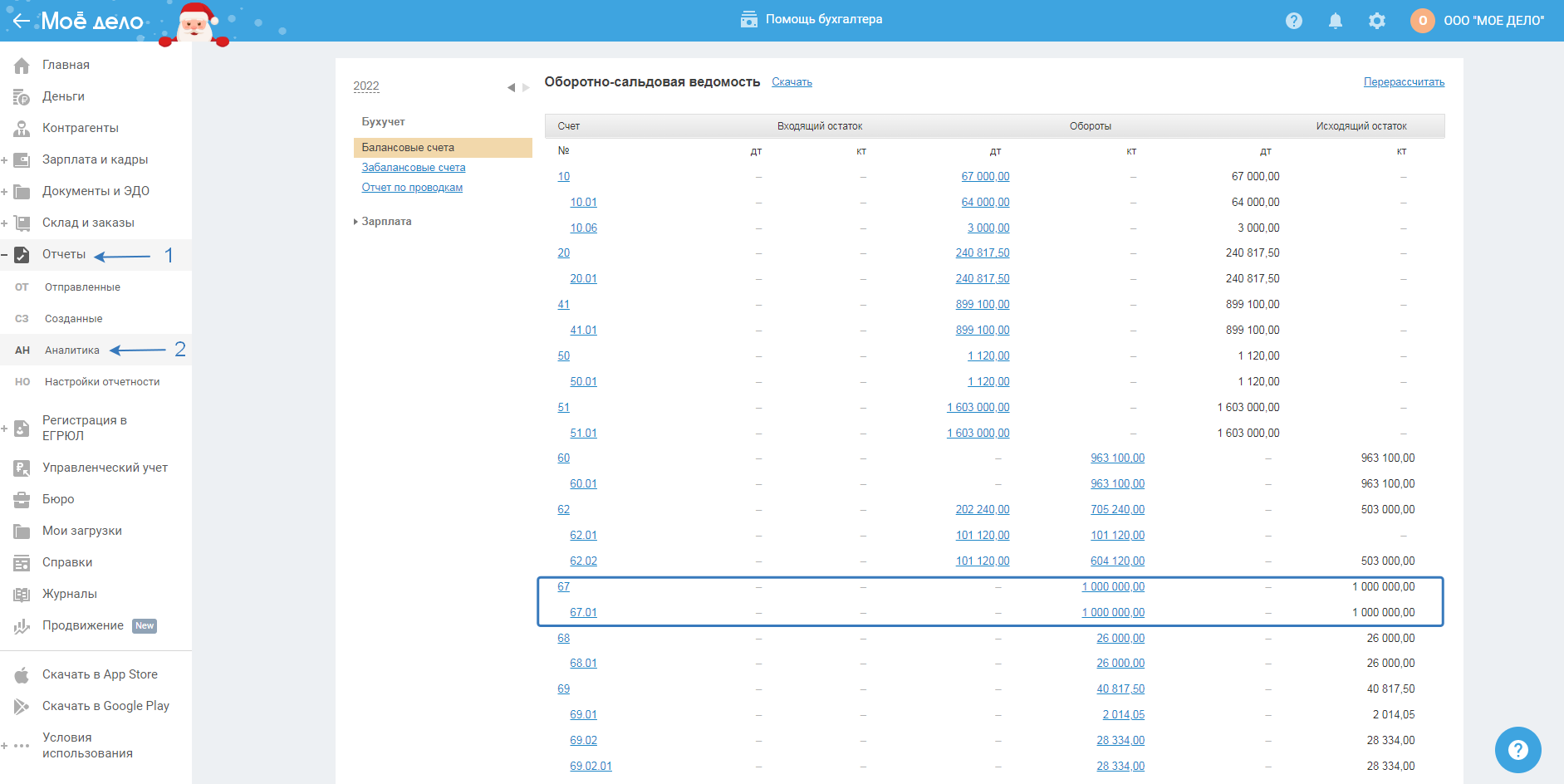Click the back arrow near the logo
Viewport: 1564px width, 784px height.
tap(22, 21)
